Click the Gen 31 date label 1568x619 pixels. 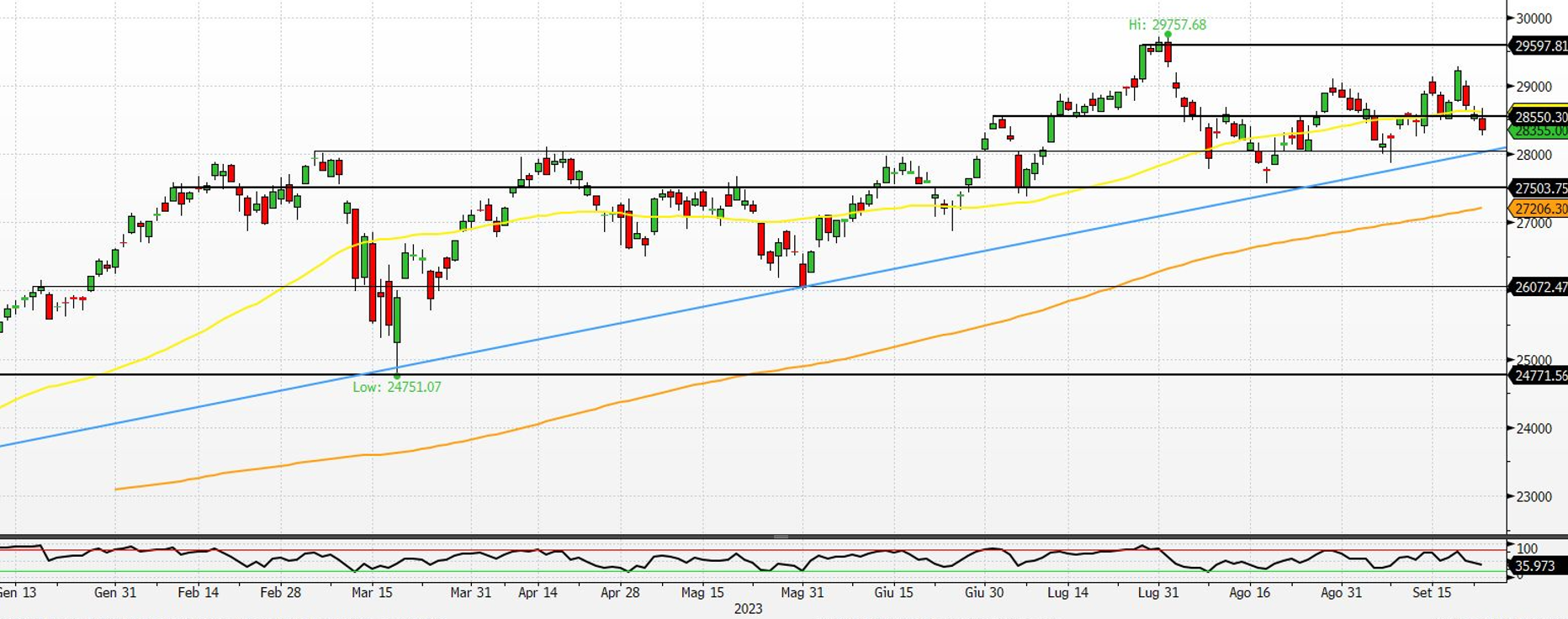click(115, 592)
